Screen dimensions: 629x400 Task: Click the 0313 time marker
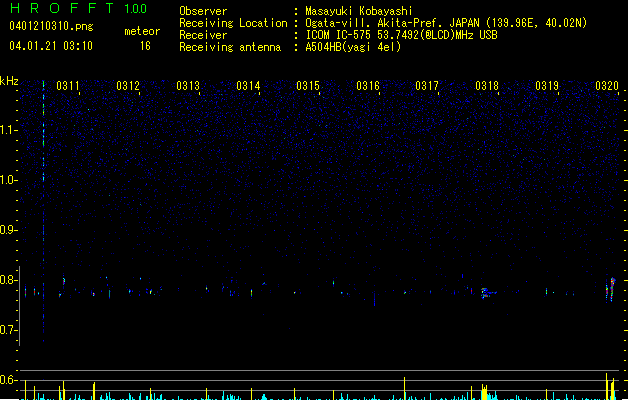pyautogui.click(x=188, y=86)
